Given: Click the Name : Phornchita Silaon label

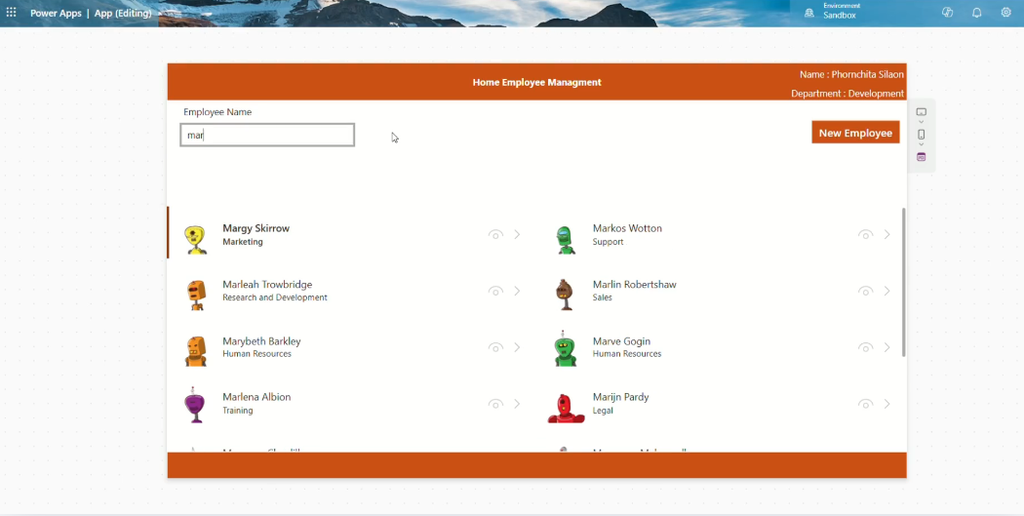Looking at the screenshot, I should (x=852, y=74).
